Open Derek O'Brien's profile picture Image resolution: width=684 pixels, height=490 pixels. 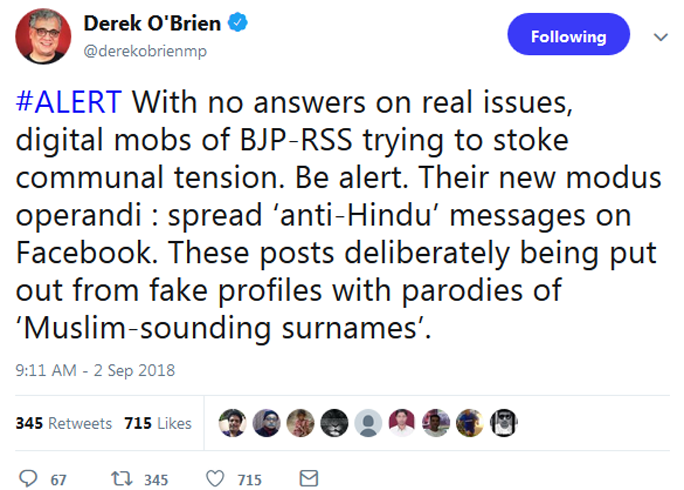pyautogui.click(x=41, y=38)
